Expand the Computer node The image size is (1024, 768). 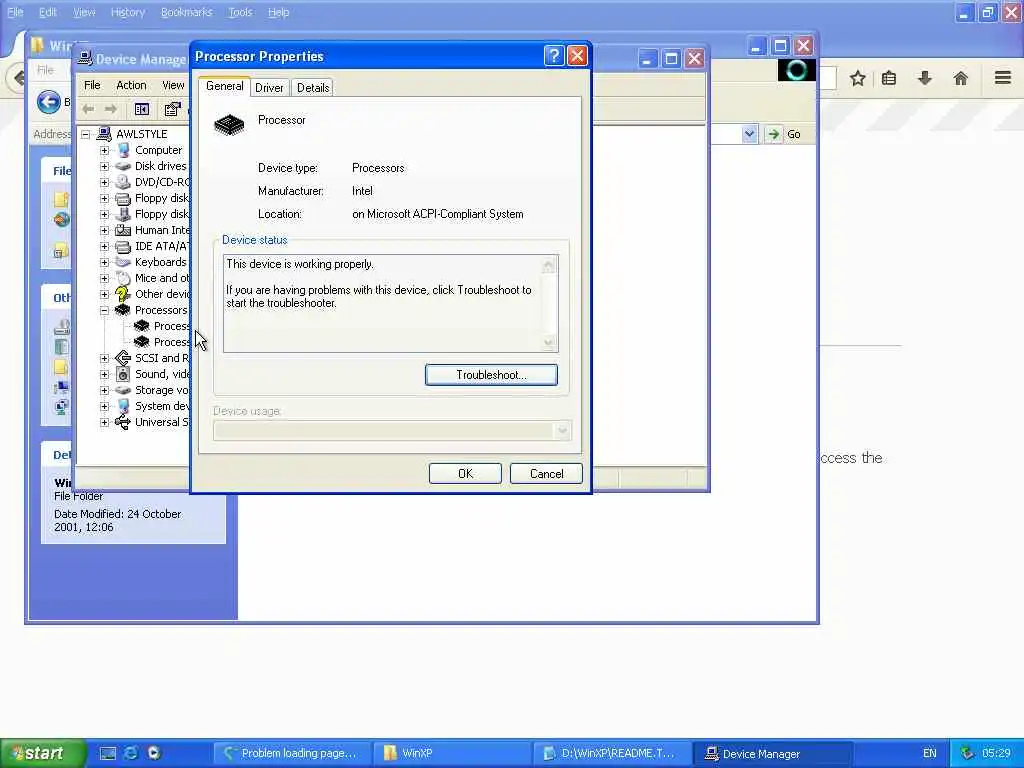click(104, 150)
